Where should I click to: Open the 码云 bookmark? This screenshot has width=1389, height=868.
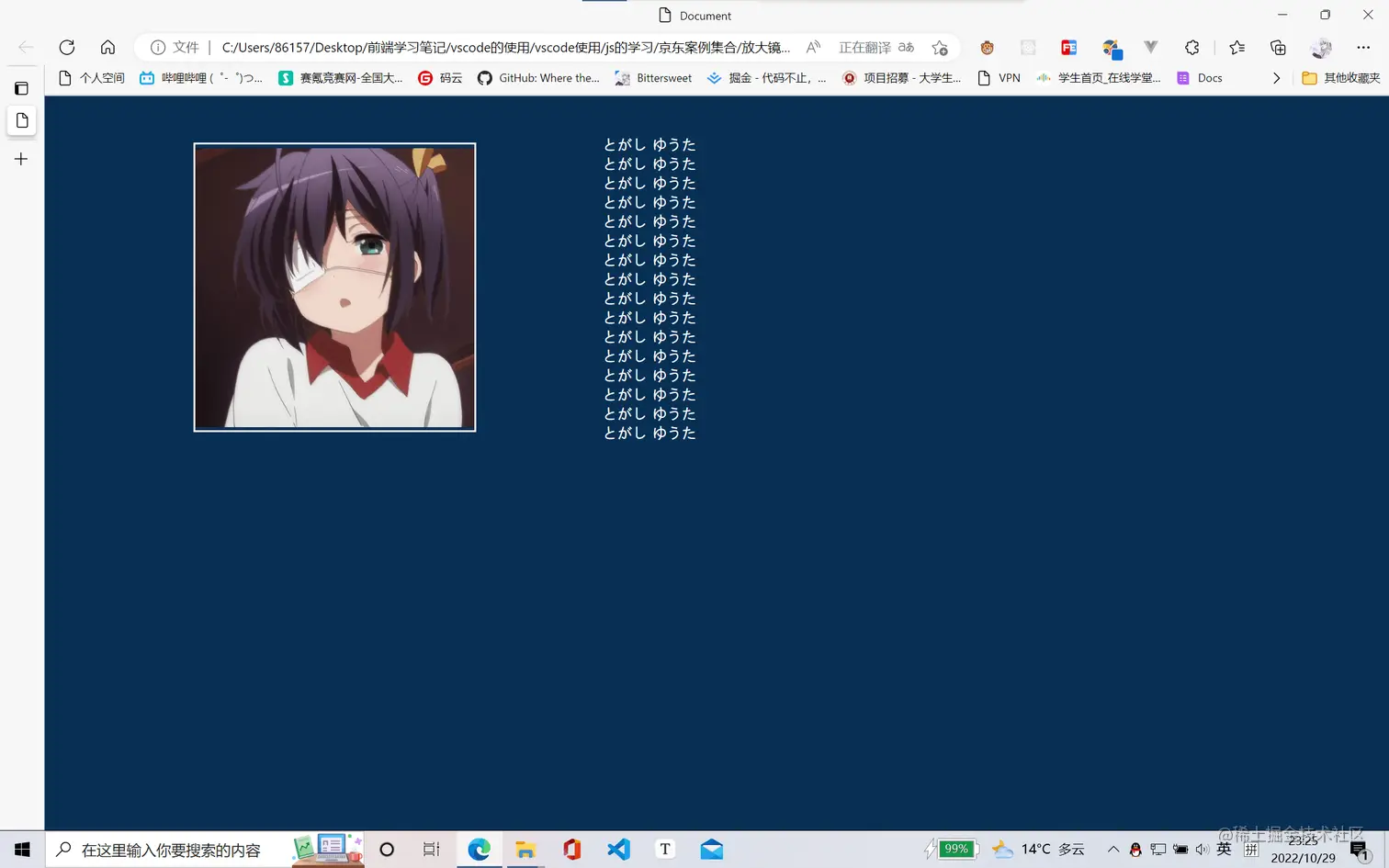(440, 78)
